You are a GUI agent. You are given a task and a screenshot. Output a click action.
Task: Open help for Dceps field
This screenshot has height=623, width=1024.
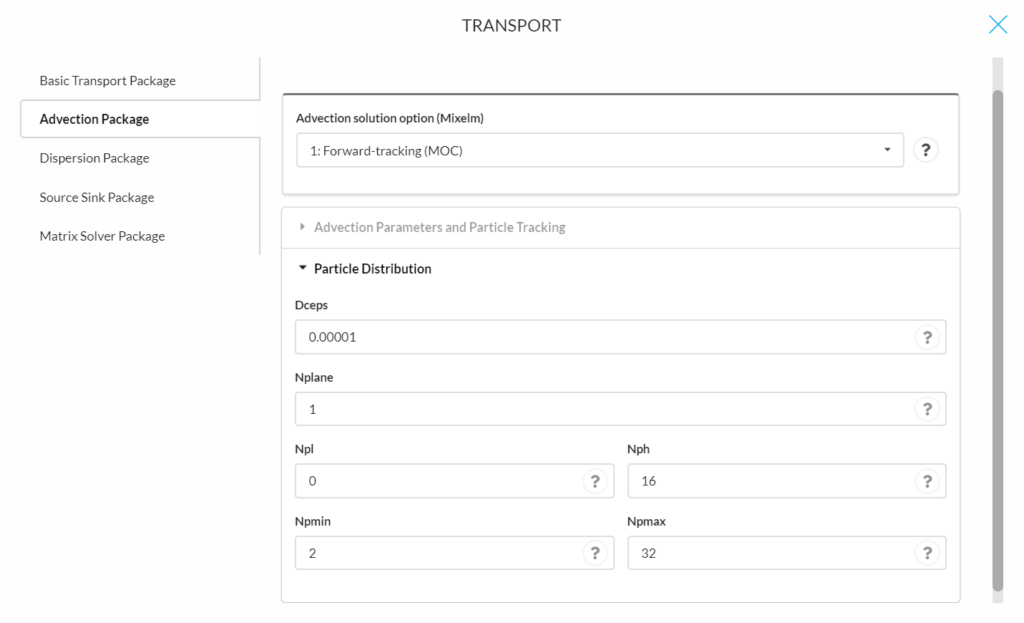click(927, 337)
